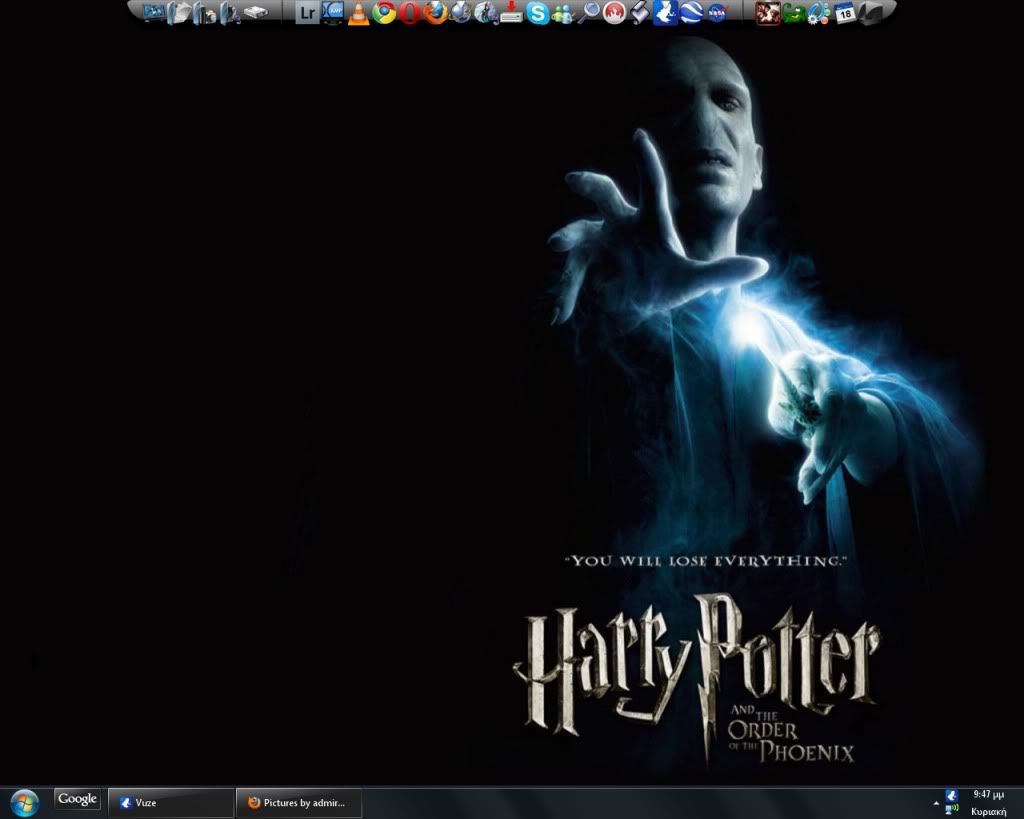Open the calendar icon showing 18
This screenshot has height=819, width=1024.
(x=845, y=13)
